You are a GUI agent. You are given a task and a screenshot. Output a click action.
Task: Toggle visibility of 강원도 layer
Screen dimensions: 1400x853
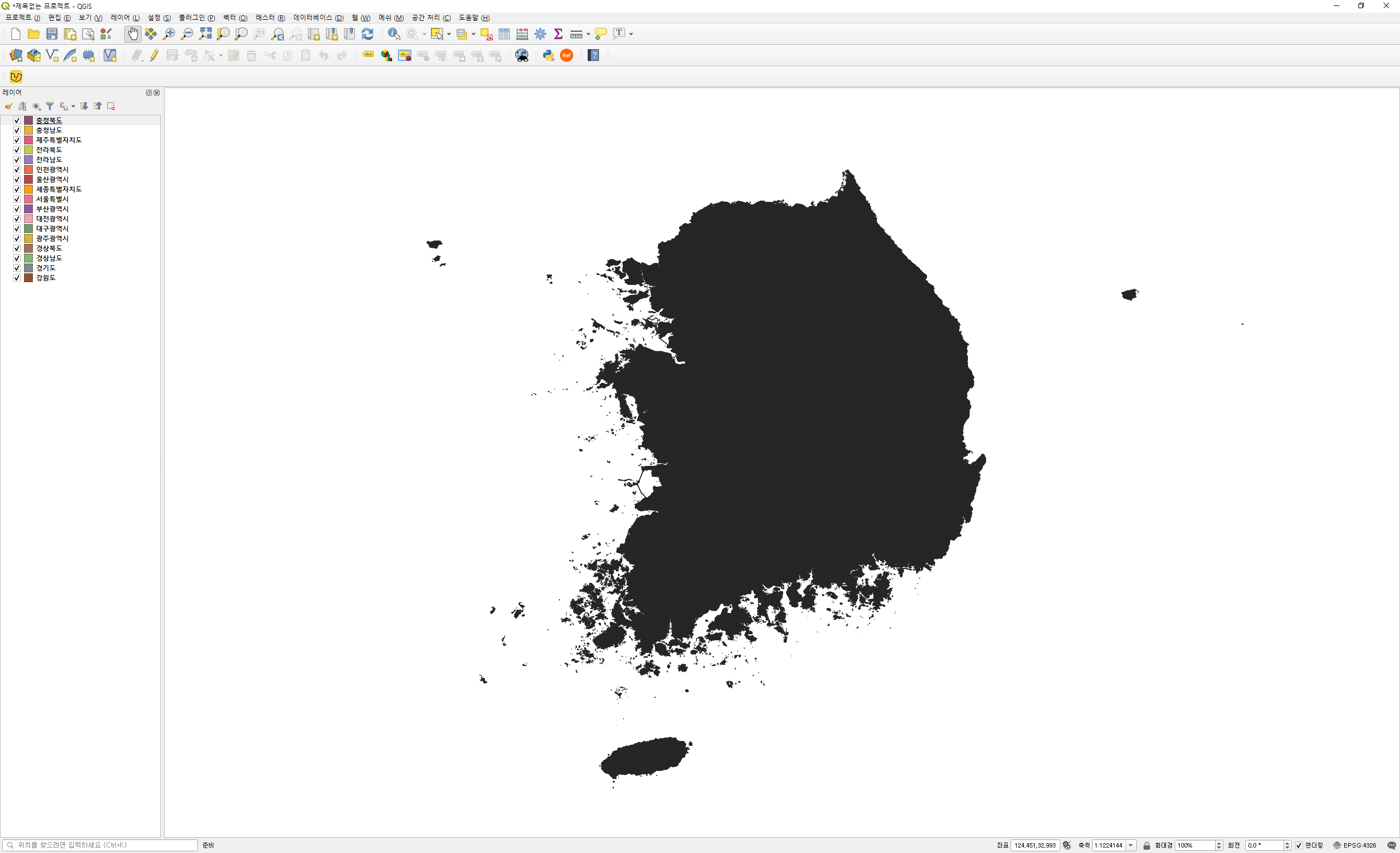point(17,278)
